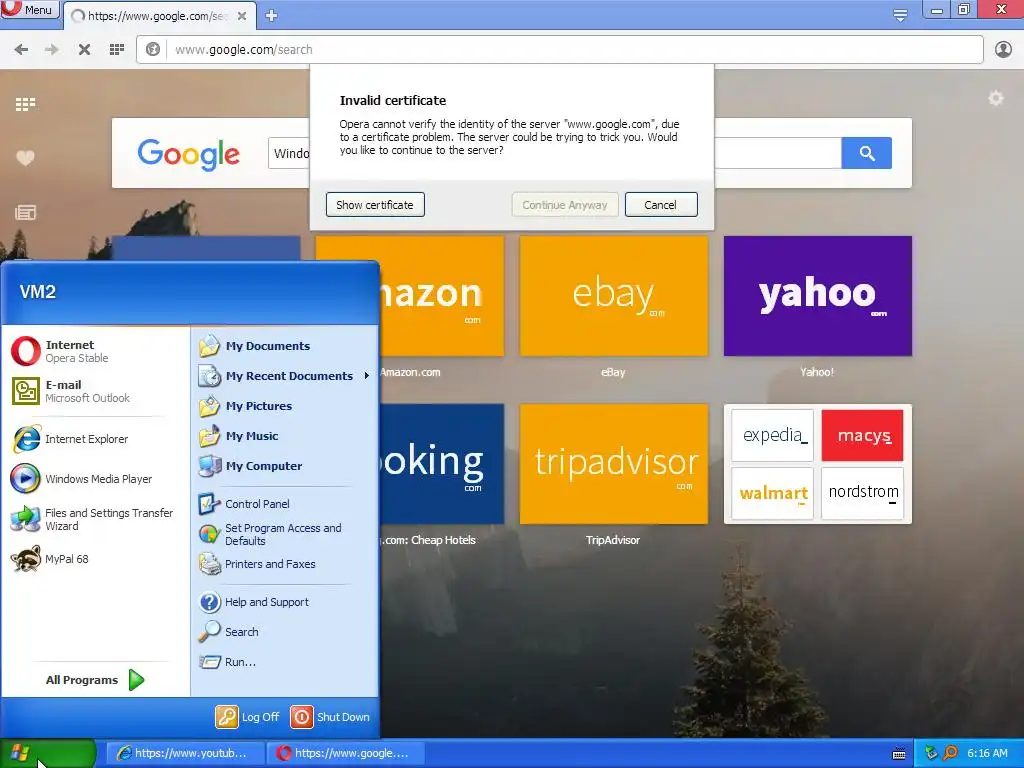Click the 6:16 AM clock

coord(987,754)
